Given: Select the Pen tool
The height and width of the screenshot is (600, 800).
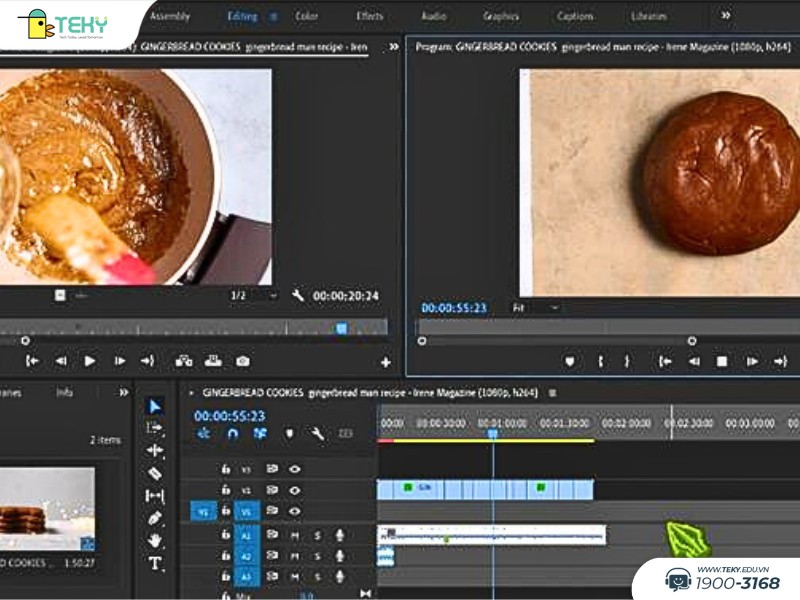Looking at the screenshot, I should coord(155,518).
